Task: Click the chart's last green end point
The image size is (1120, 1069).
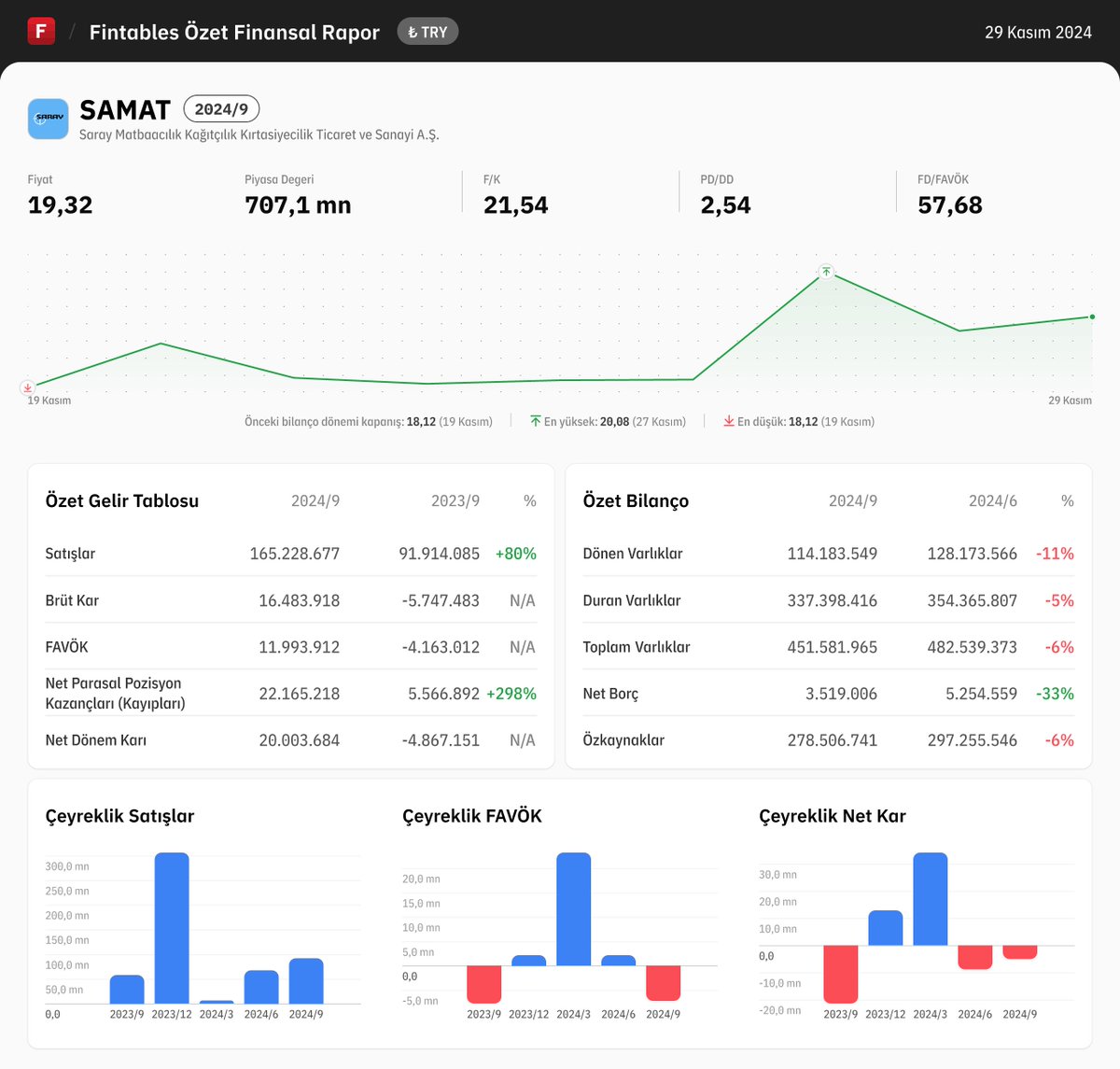Action: tap(1092, 316)
